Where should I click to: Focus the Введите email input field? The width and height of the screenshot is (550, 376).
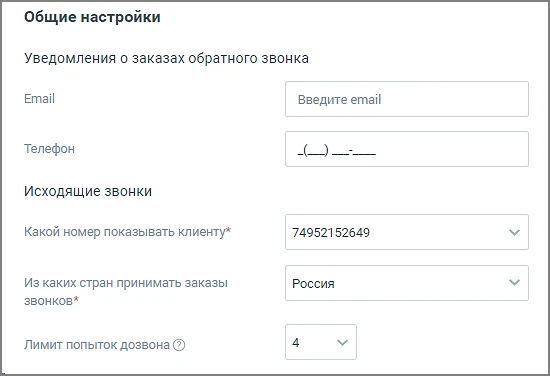coord(407,99)
